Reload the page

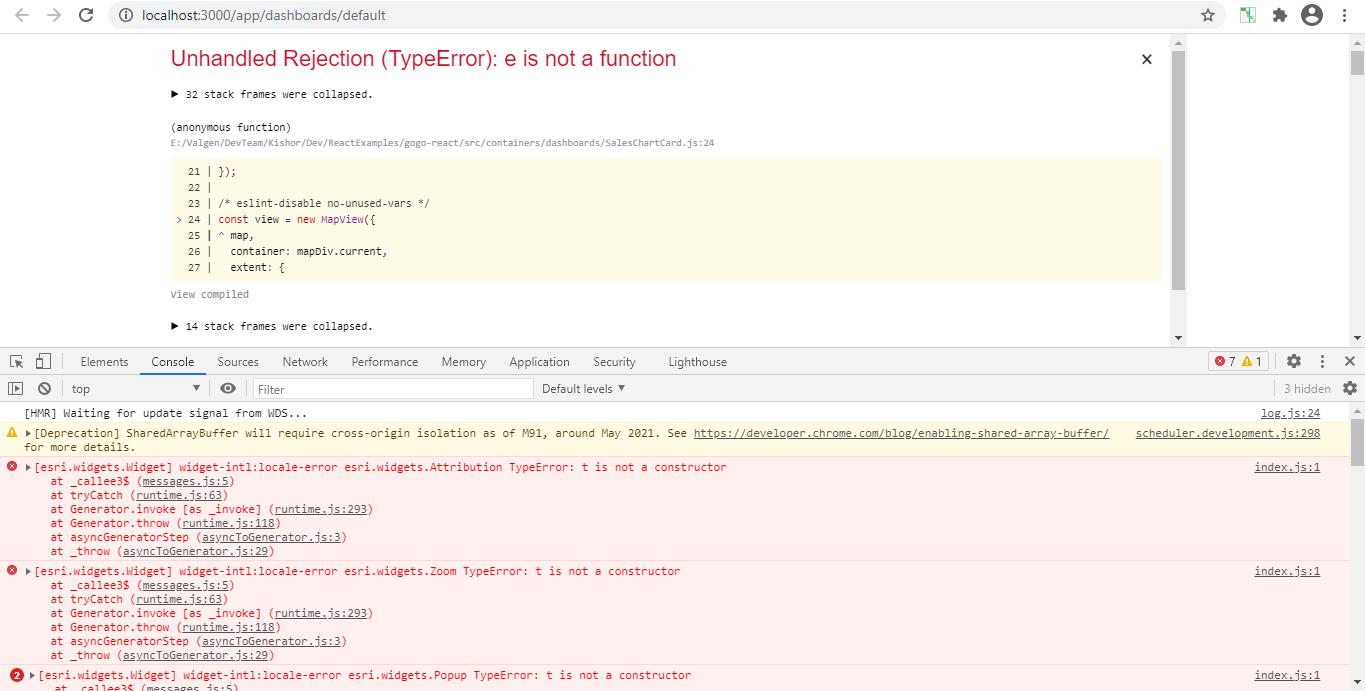click(86, 15)
